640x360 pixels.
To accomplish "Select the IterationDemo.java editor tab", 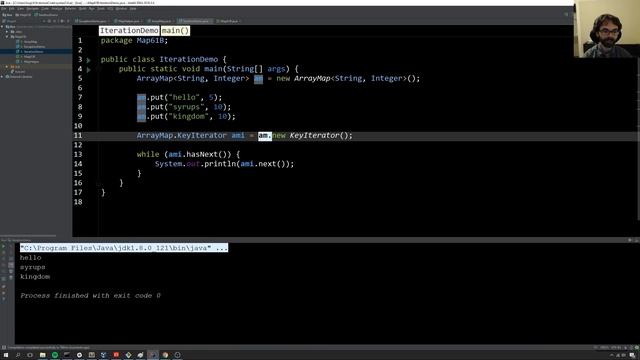I will [195, 21].
